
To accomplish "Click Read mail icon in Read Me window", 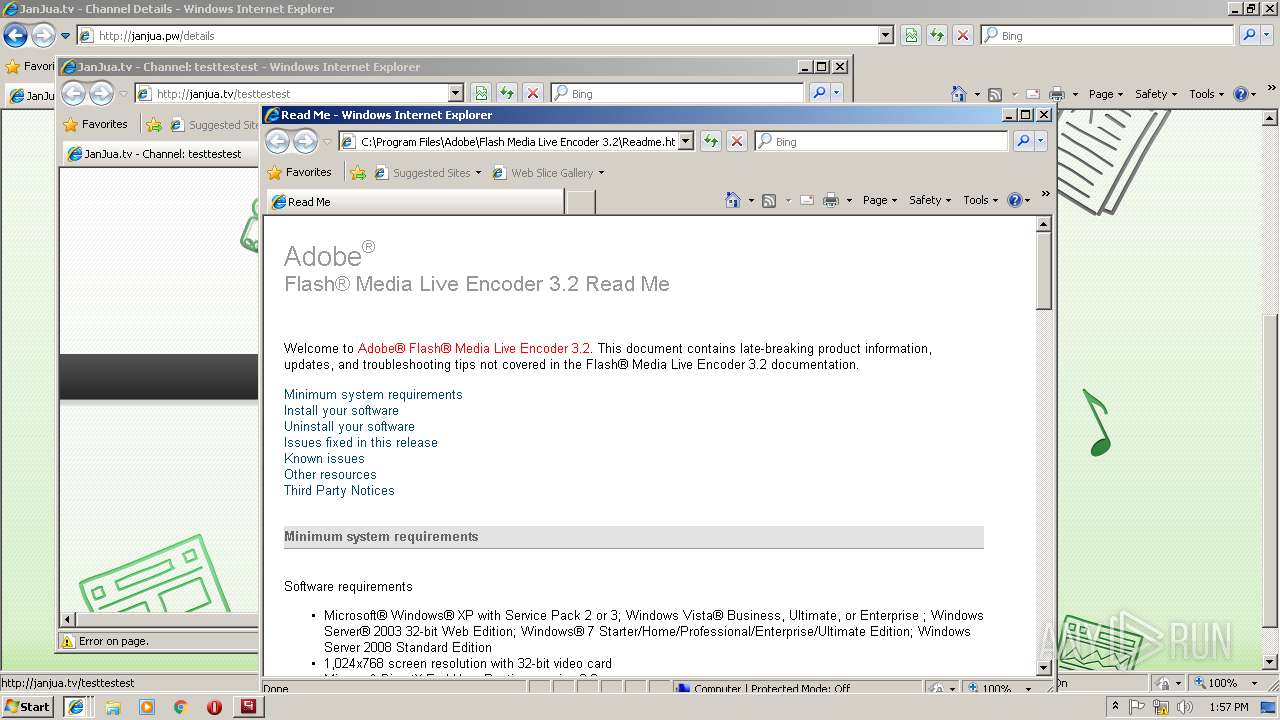I will (x=807, y=200).
